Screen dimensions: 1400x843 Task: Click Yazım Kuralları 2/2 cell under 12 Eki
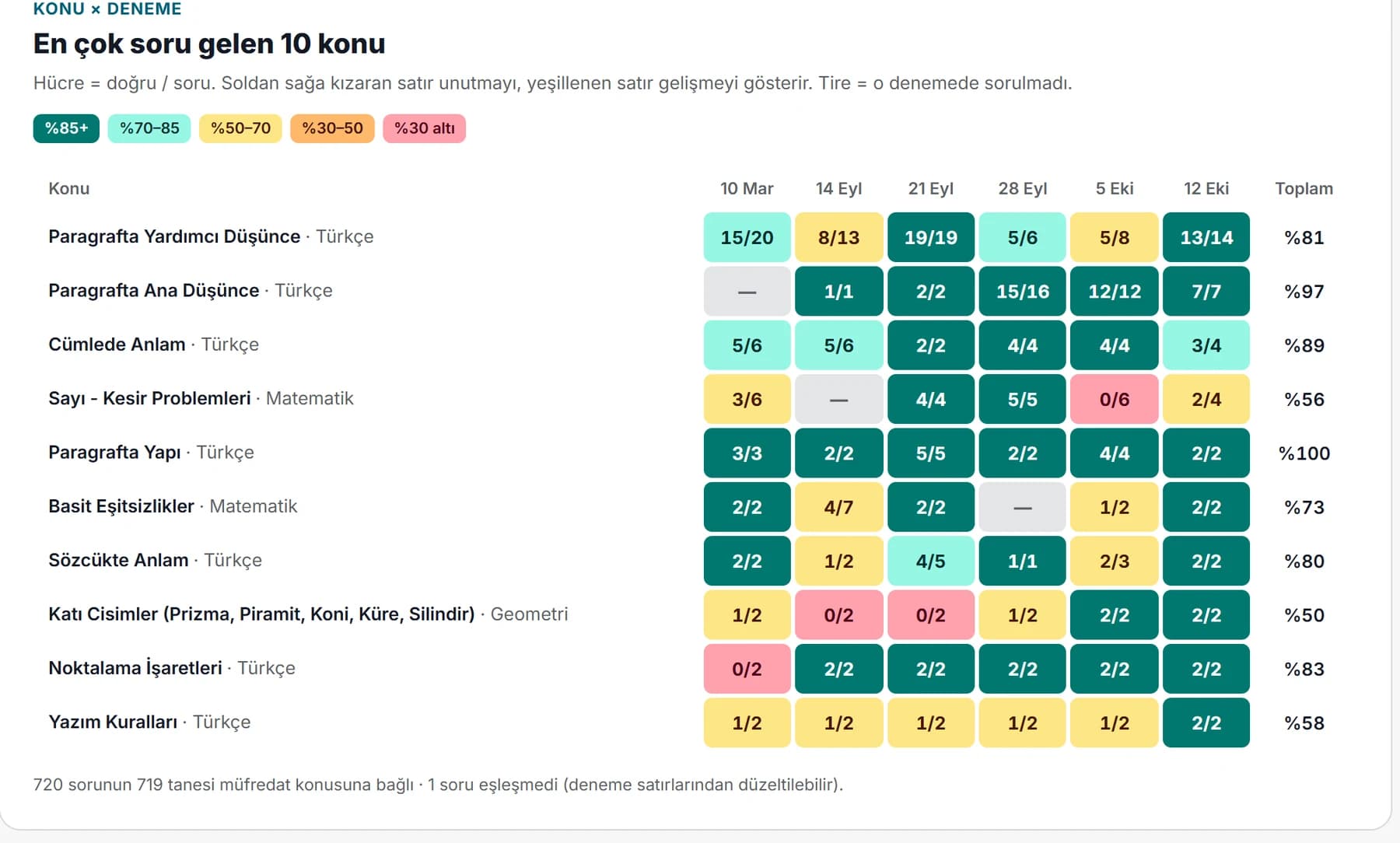1206,722
